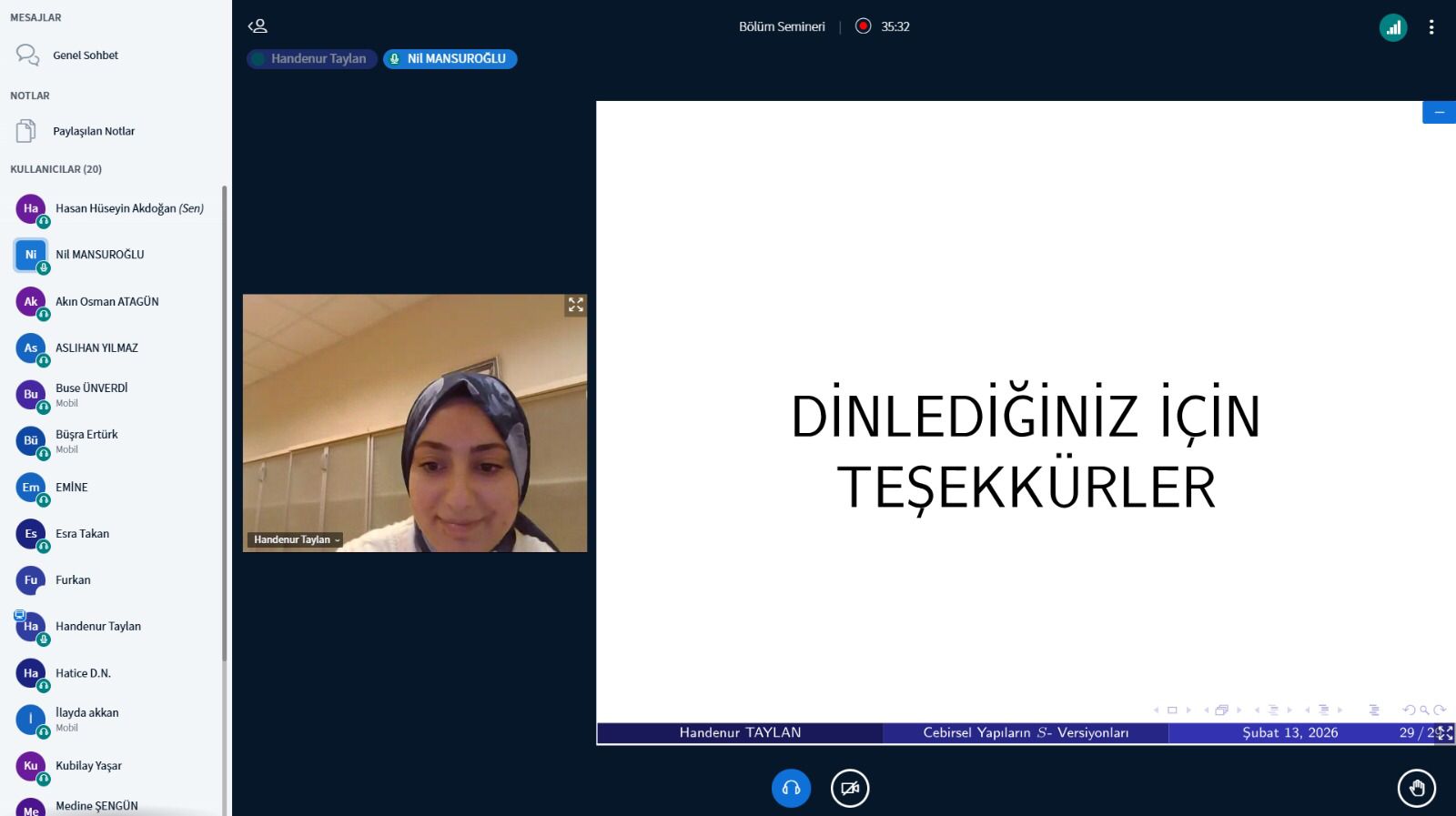
Task: Make presentation fullscreen via corner icon
Action: (x=1444, y=732)
